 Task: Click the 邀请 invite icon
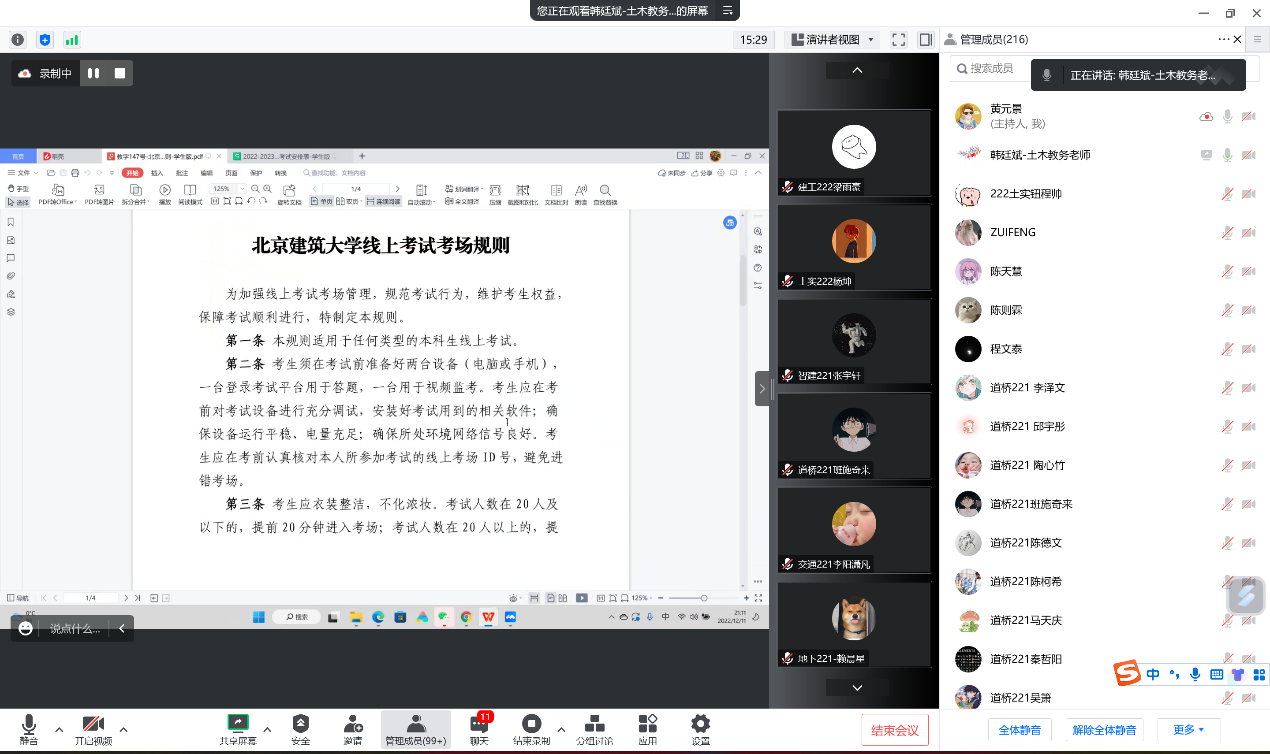[352, 724]
